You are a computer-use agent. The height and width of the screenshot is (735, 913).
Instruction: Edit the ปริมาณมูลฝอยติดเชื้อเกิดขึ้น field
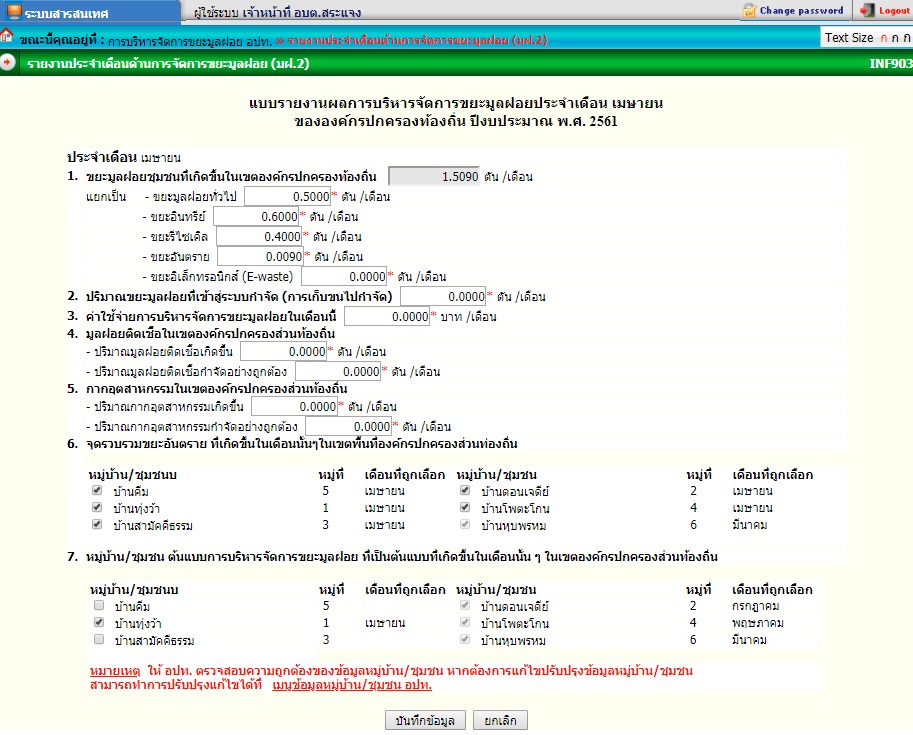284,351
